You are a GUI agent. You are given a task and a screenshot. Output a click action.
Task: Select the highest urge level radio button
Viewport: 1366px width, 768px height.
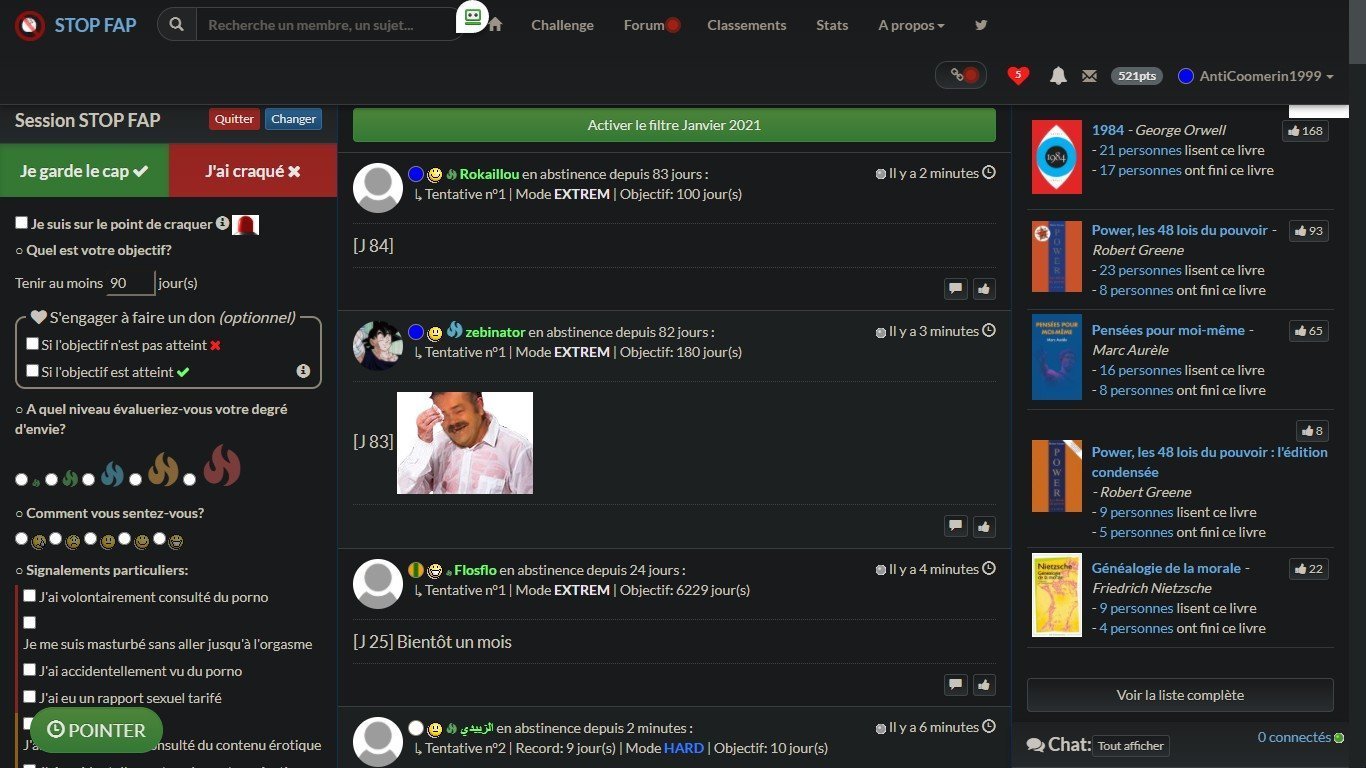(190, 480)
